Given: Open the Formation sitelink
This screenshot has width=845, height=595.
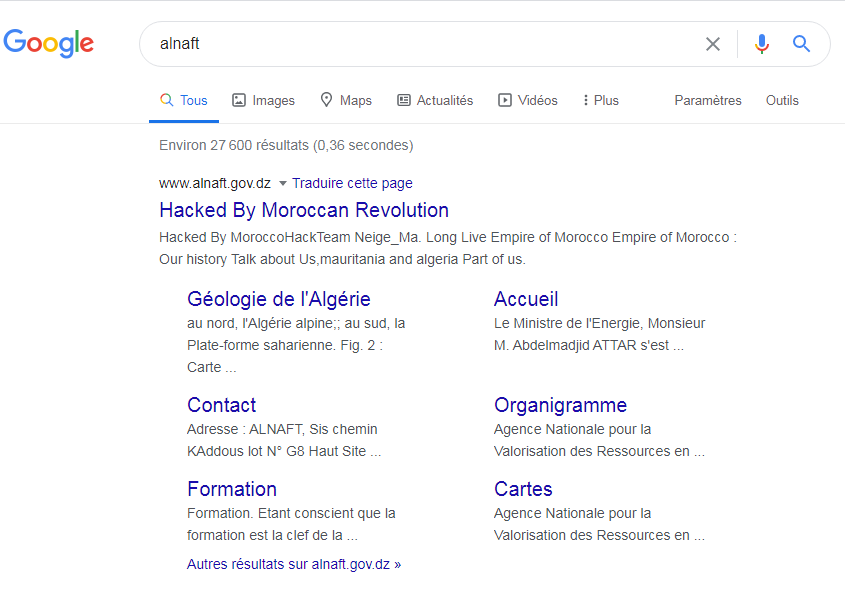Looking at the screenshot, I should click(232, 489).
